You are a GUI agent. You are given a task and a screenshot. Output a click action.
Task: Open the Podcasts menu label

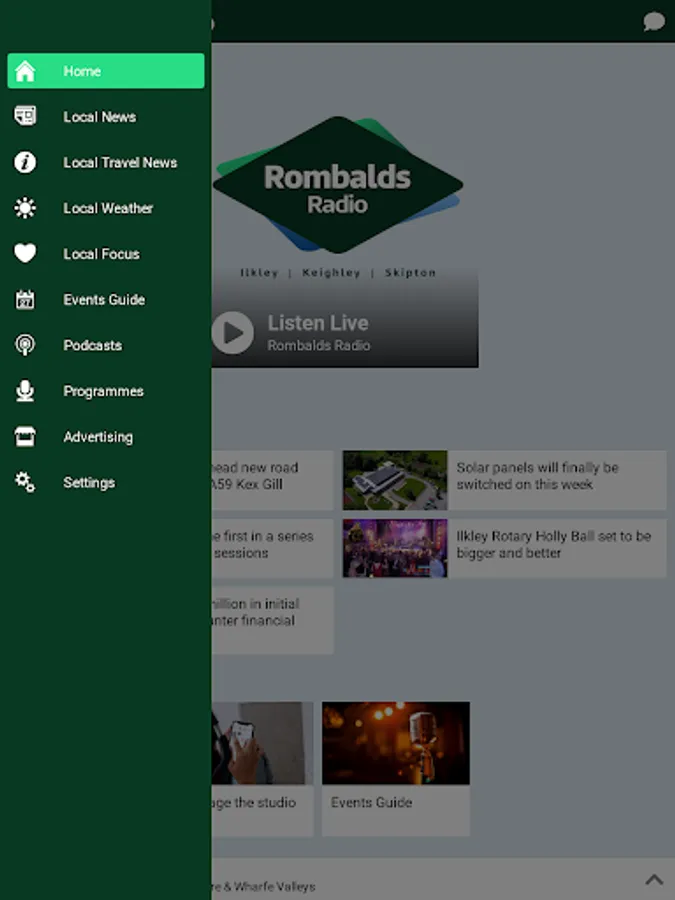pos(92,346)
